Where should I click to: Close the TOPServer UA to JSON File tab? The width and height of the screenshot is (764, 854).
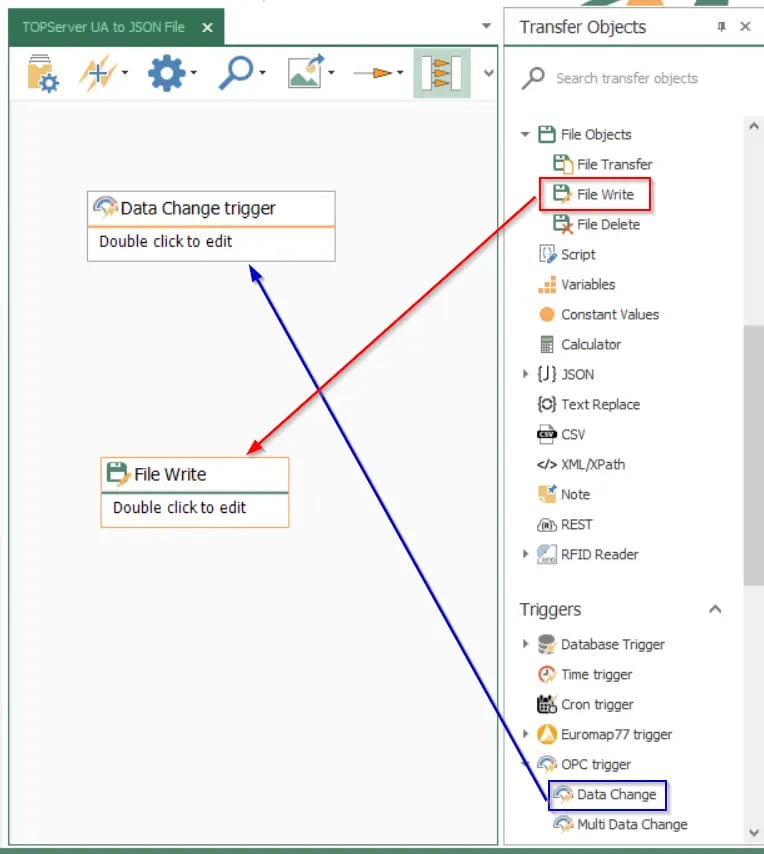coord(207,27)
